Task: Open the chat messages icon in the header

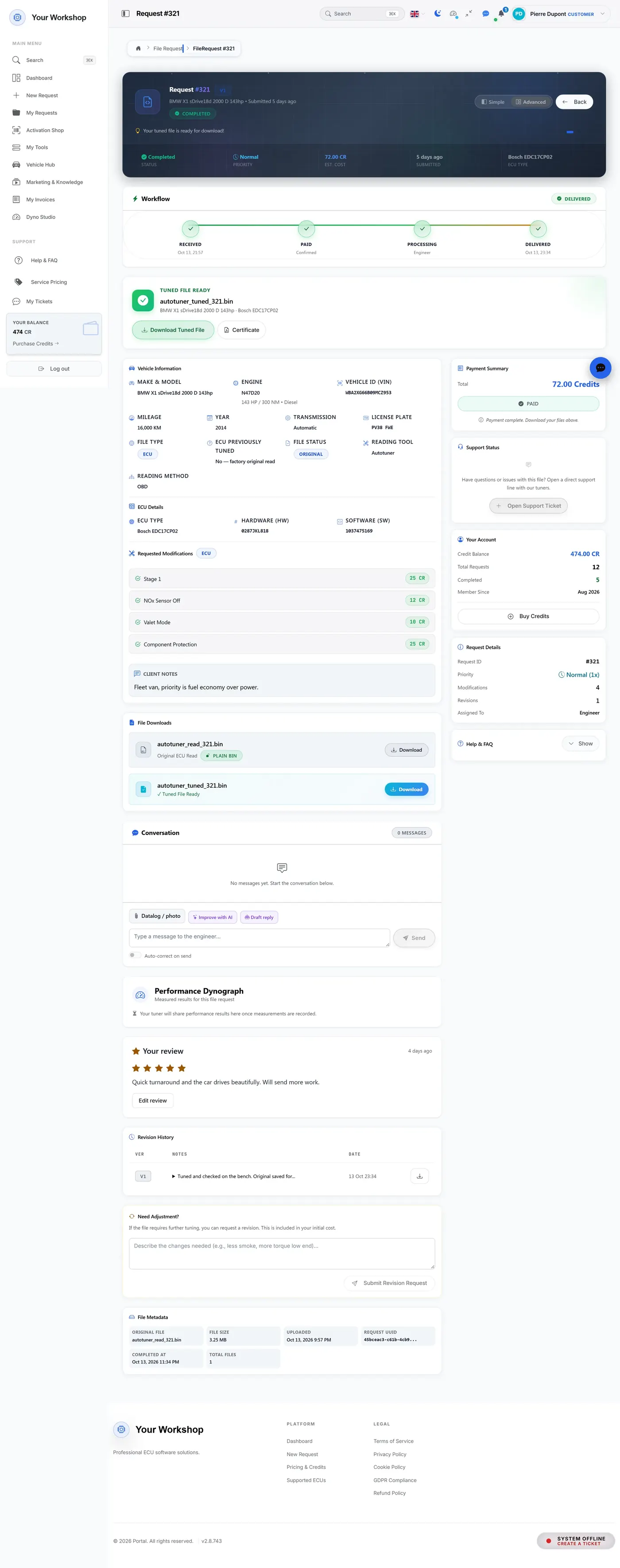Action: point(485,13)
